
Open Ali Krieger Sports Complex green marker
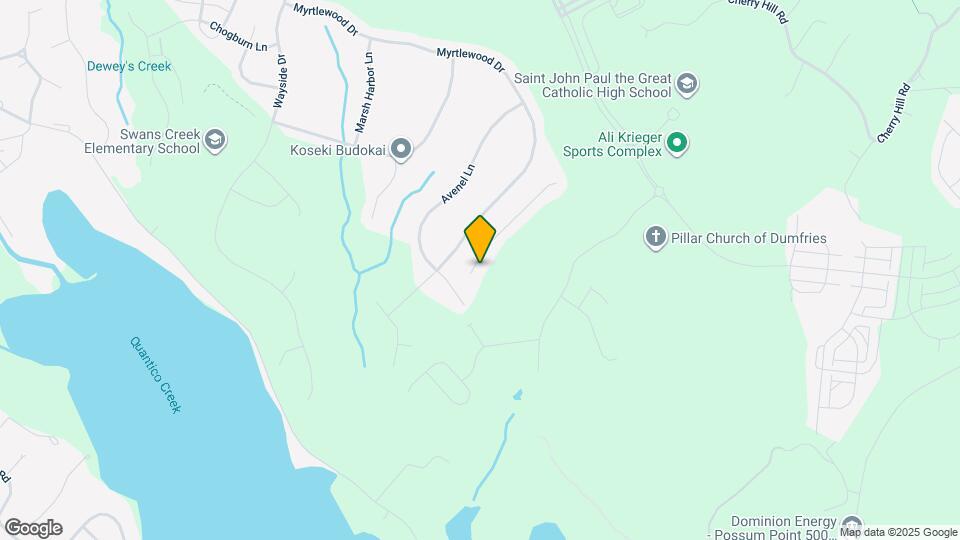[677, 144]
